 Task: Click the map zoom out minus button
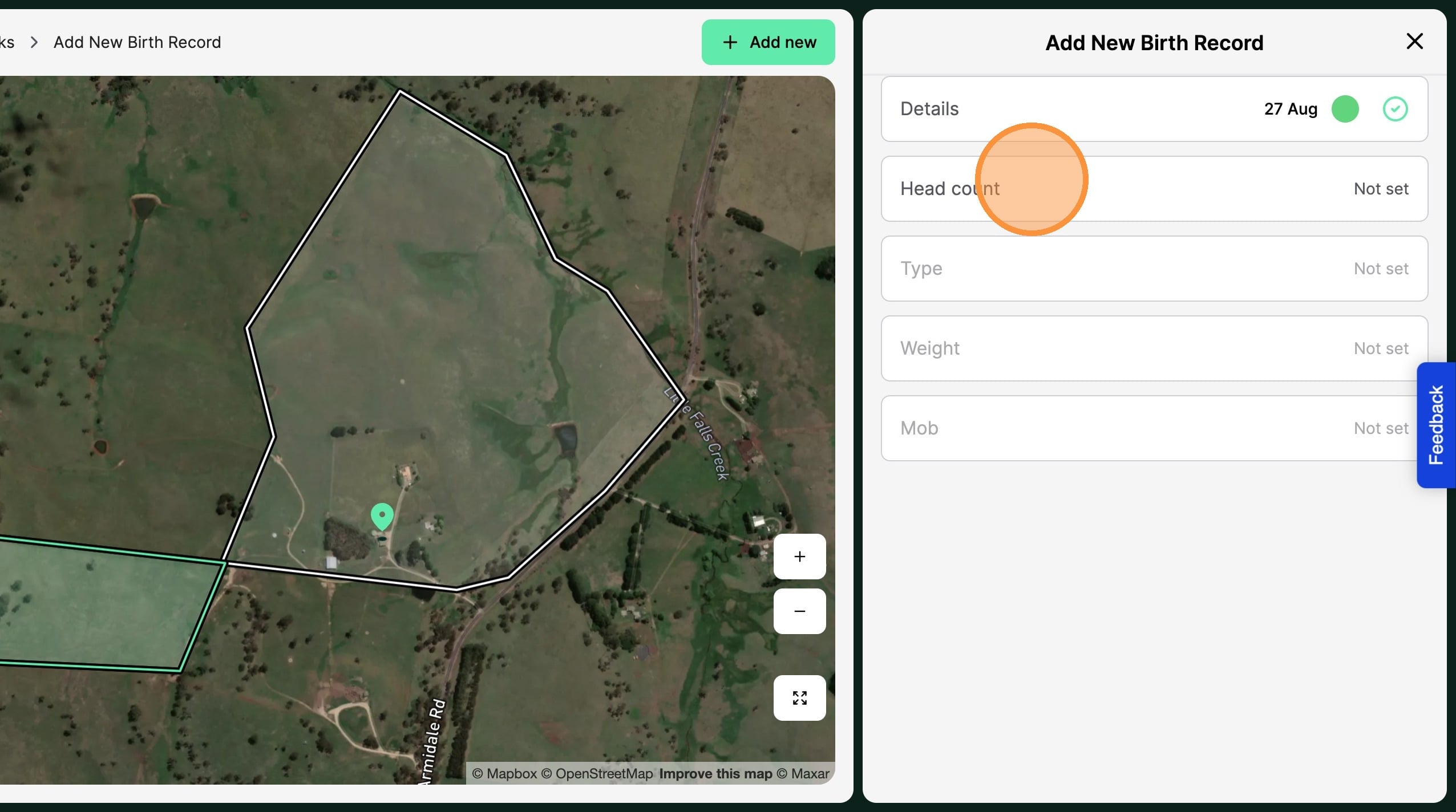coord(799,611)
